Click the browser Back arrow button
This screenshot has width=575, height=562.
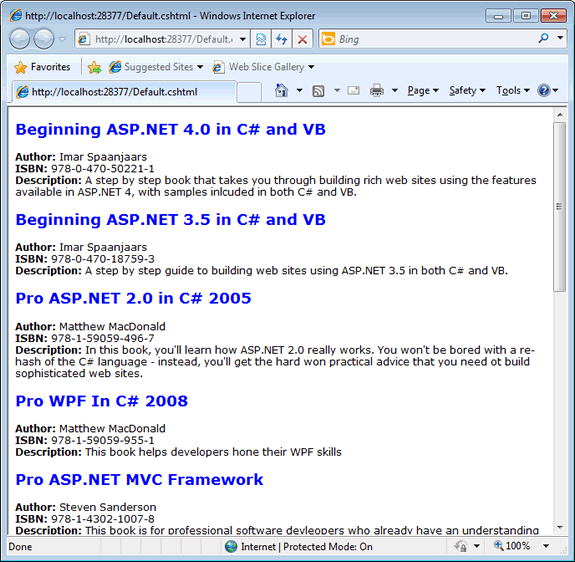[19, 39]
